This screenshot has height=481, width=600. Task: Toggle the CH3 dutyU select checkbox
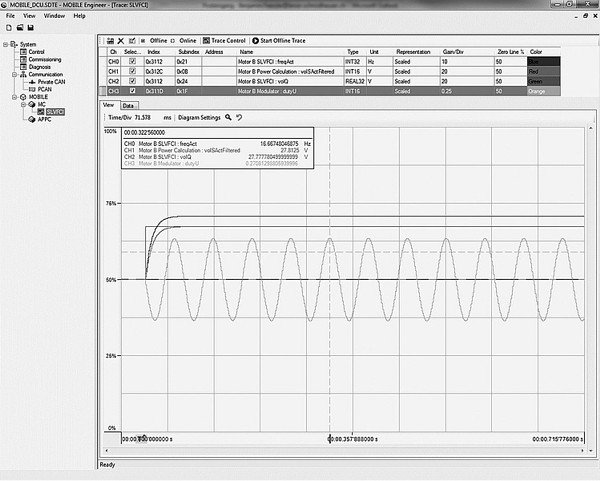pos(132,91)
